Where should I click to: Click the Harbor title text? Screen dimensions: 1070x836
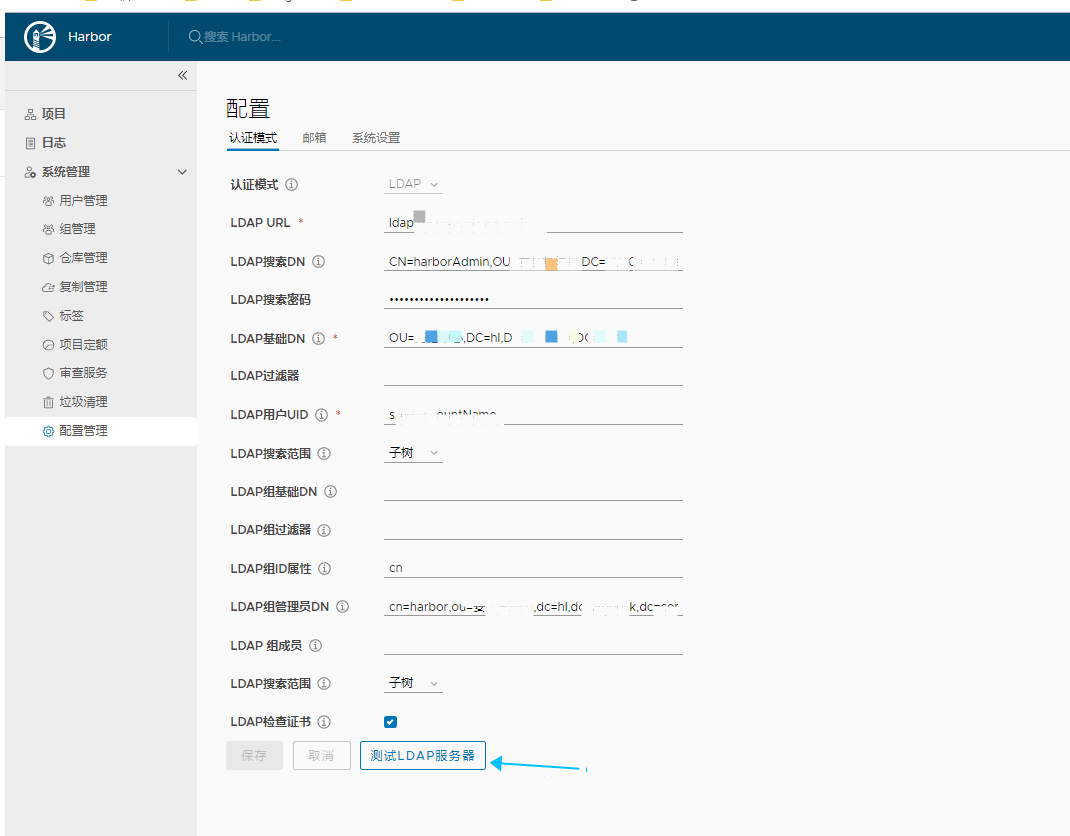[x=89, y=37]
